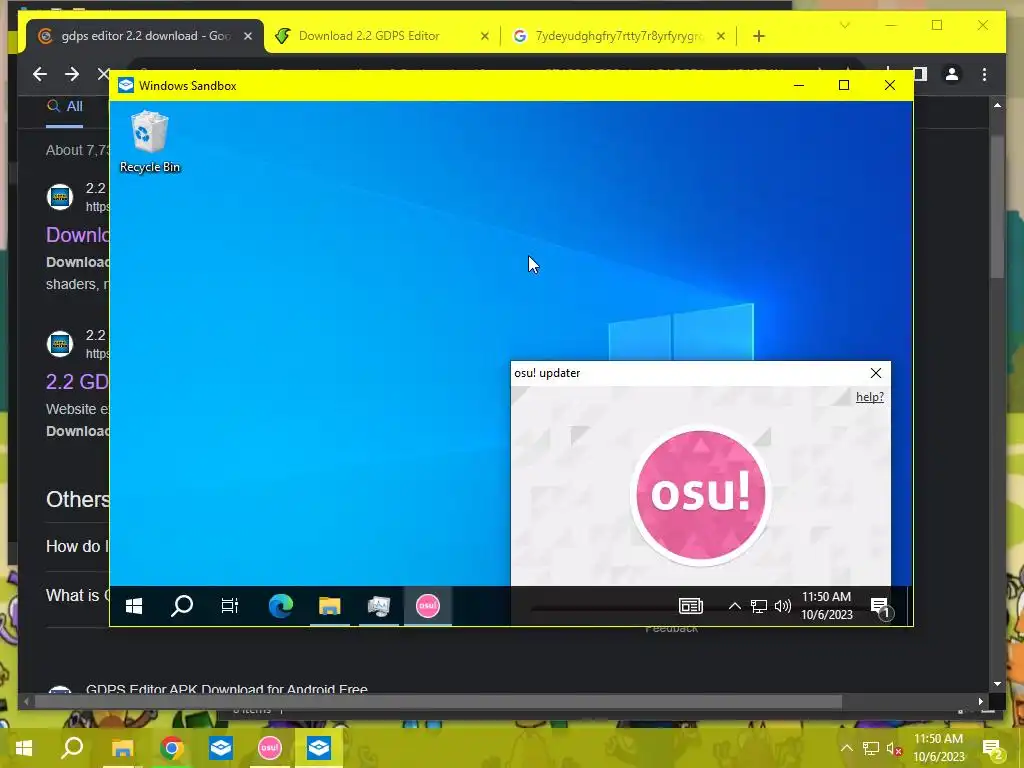
Task: Close the 7ydeyudghgfry7rtty7r8yrfyrygr tab
Action: 720,37
